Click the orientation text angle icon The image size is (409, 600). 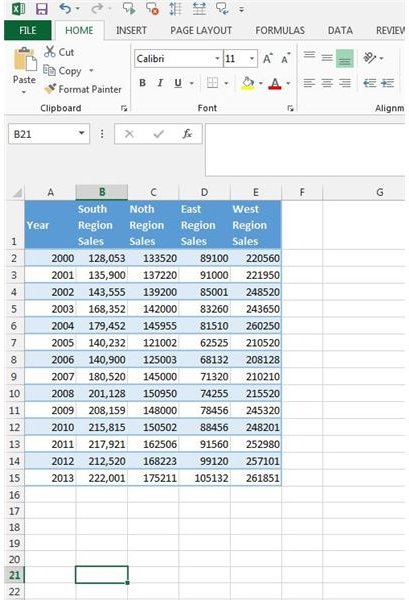(x=370, y=58)
